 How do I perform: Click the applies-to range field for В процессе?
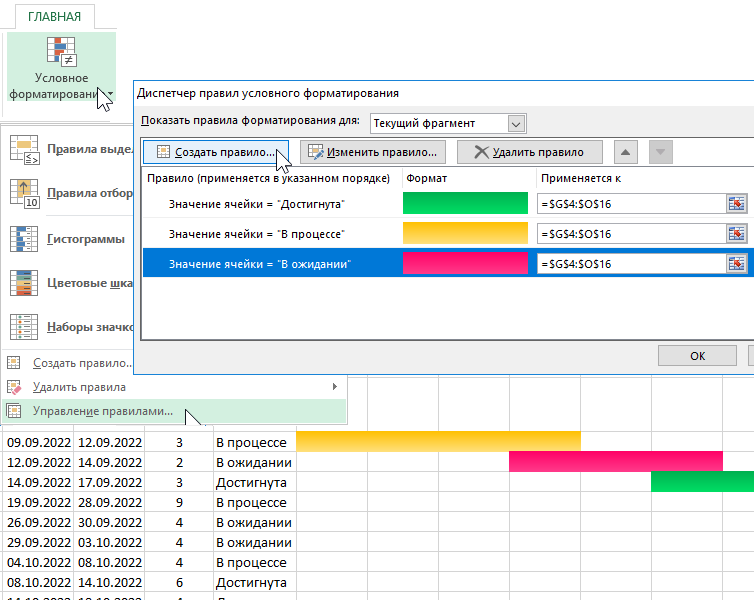click(630, 233)
